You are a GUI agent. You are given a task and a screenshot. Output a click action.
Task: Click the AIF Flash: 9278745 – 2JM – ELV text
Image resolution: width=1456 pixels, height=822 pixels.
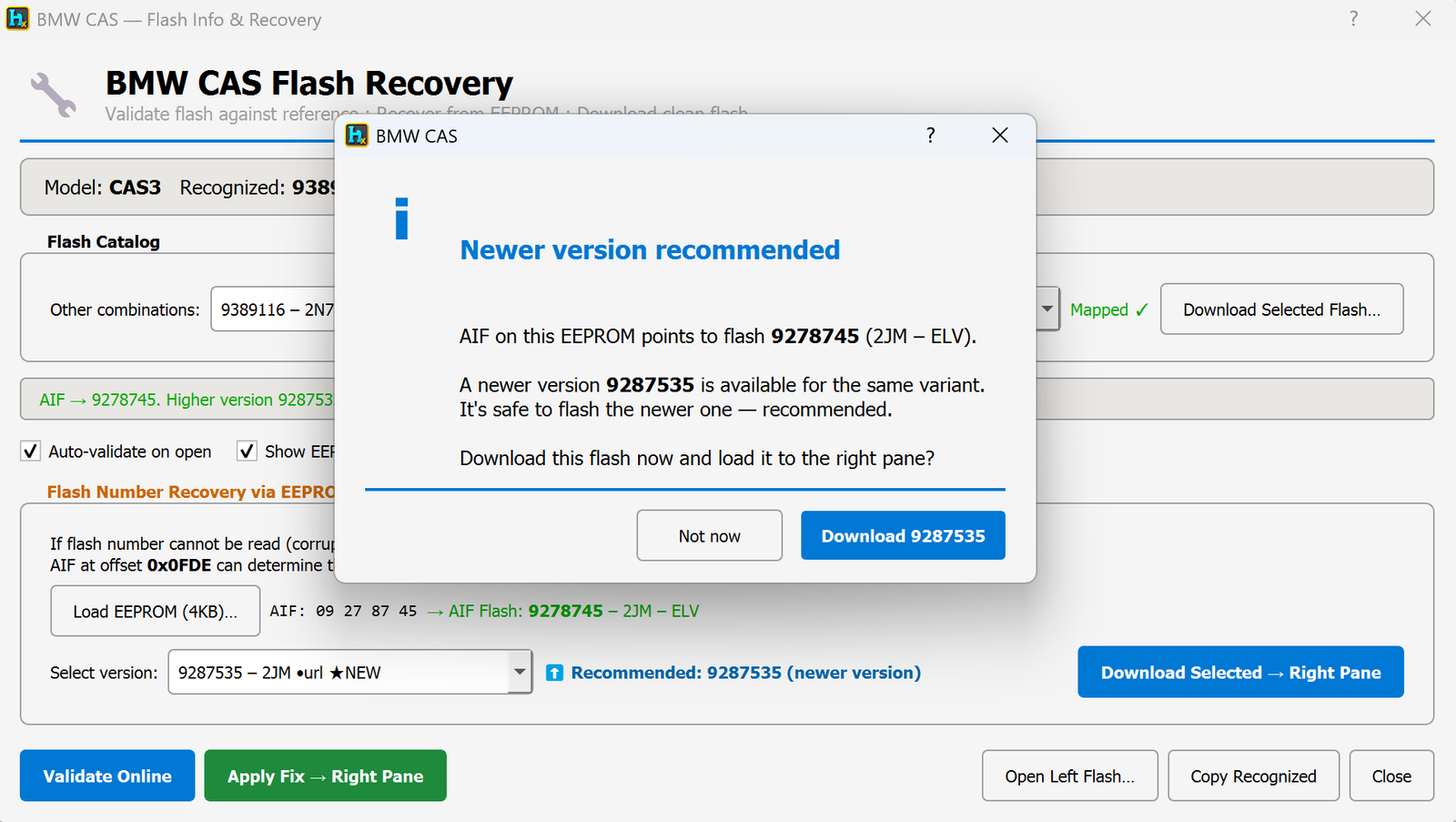[x=573, y=611]
